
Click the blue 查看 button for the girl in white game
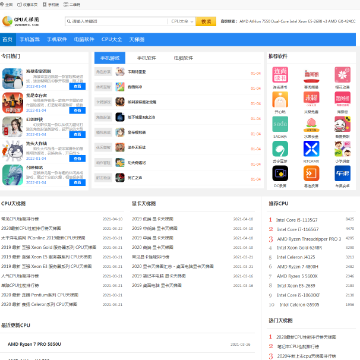(x=77, y=134)
